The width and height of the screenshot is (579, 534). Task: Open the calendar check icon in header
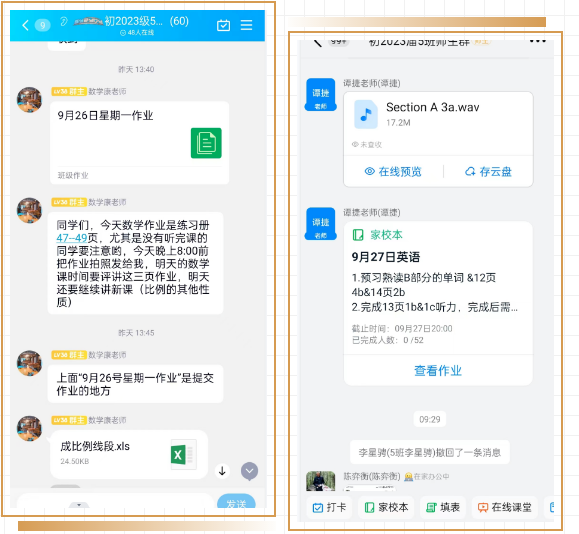pos(223,25)
